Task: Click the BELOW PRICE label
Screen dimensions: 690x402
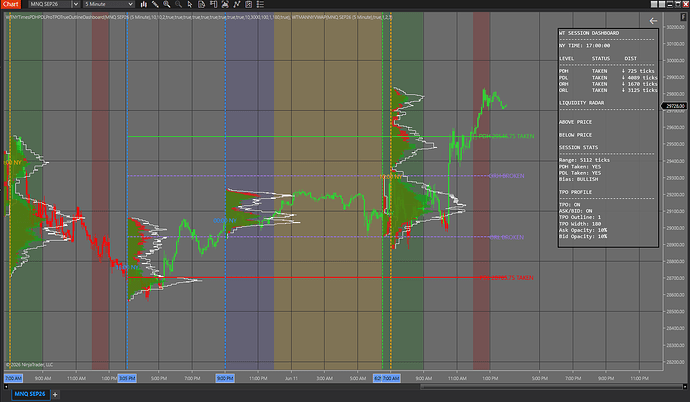Action: pos(575,135)
